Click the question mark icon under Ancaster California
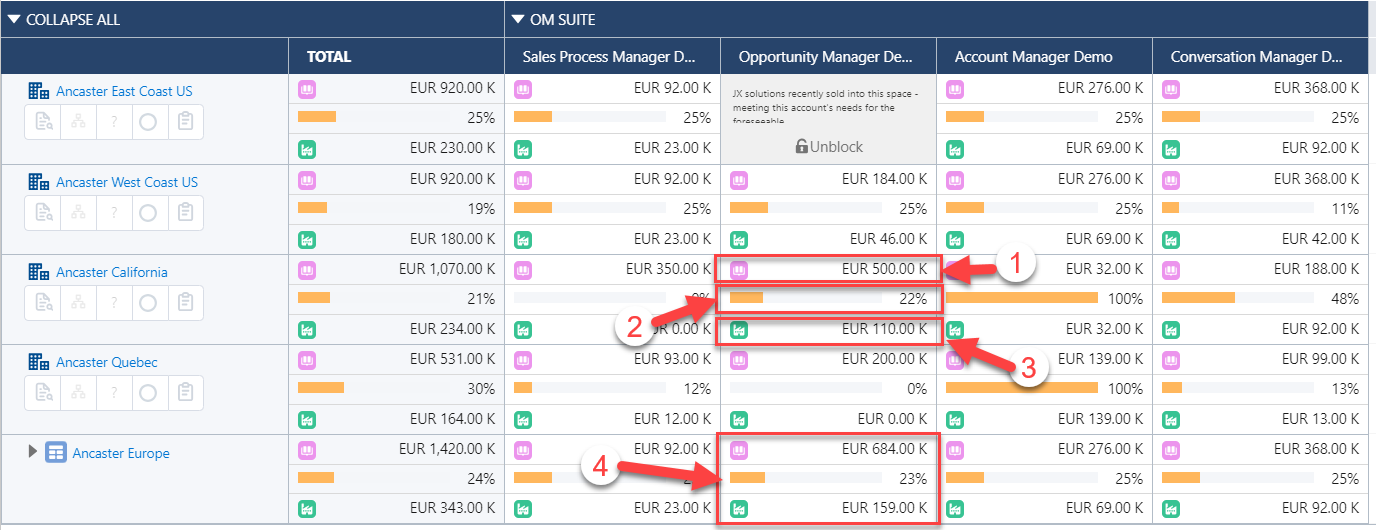 pyautogui.click(x=114, y=303)
